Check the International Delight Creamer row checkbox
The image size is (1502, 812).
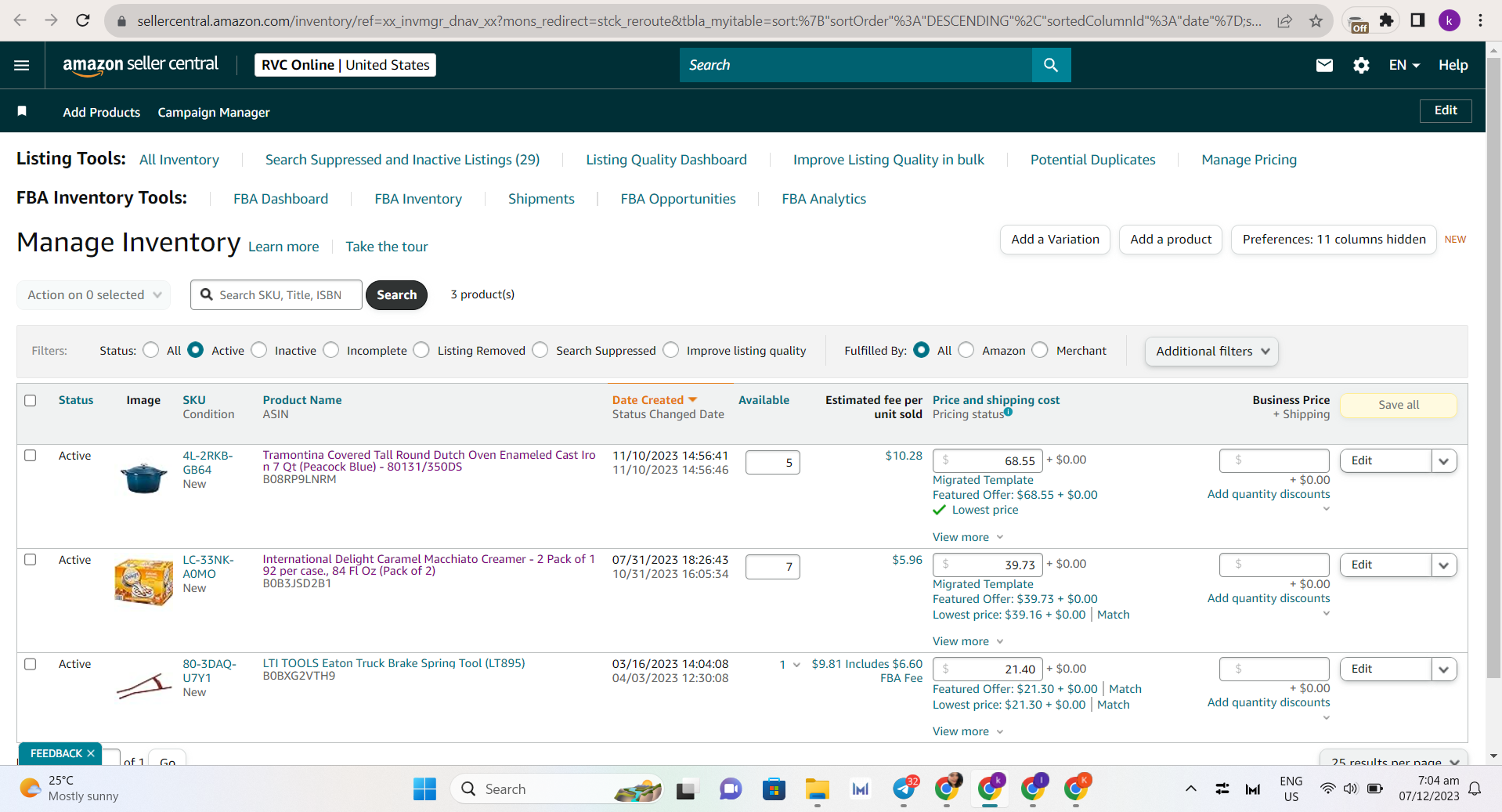click(x=31, y=559)
